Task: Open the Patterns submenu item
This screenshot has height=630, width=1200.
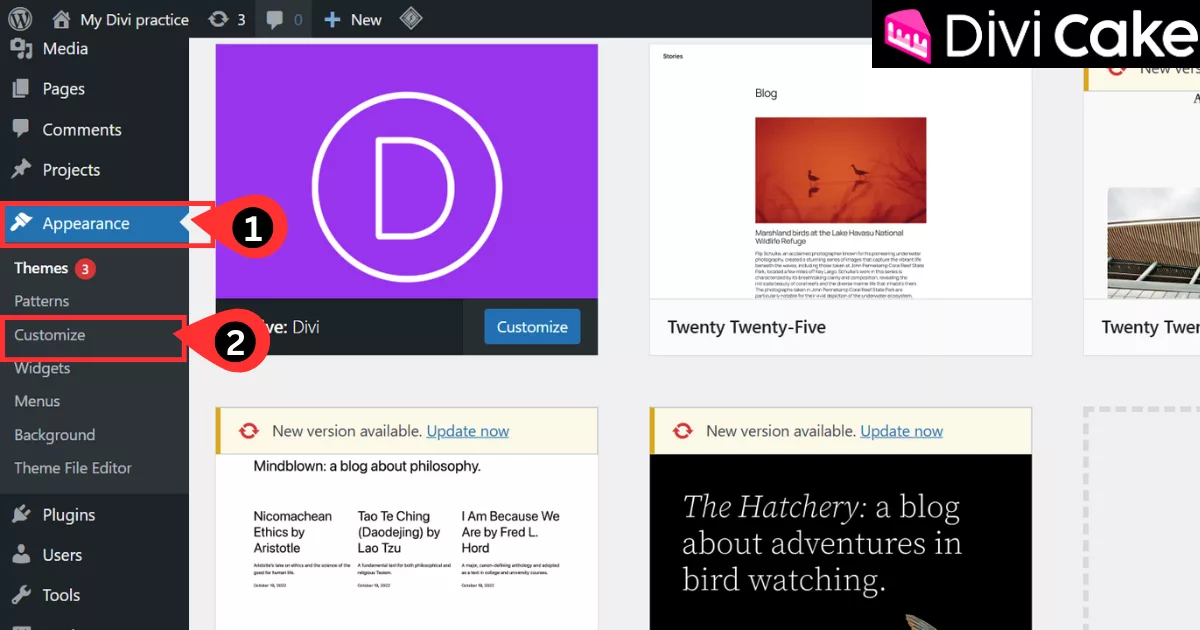Action: (42, 301)
